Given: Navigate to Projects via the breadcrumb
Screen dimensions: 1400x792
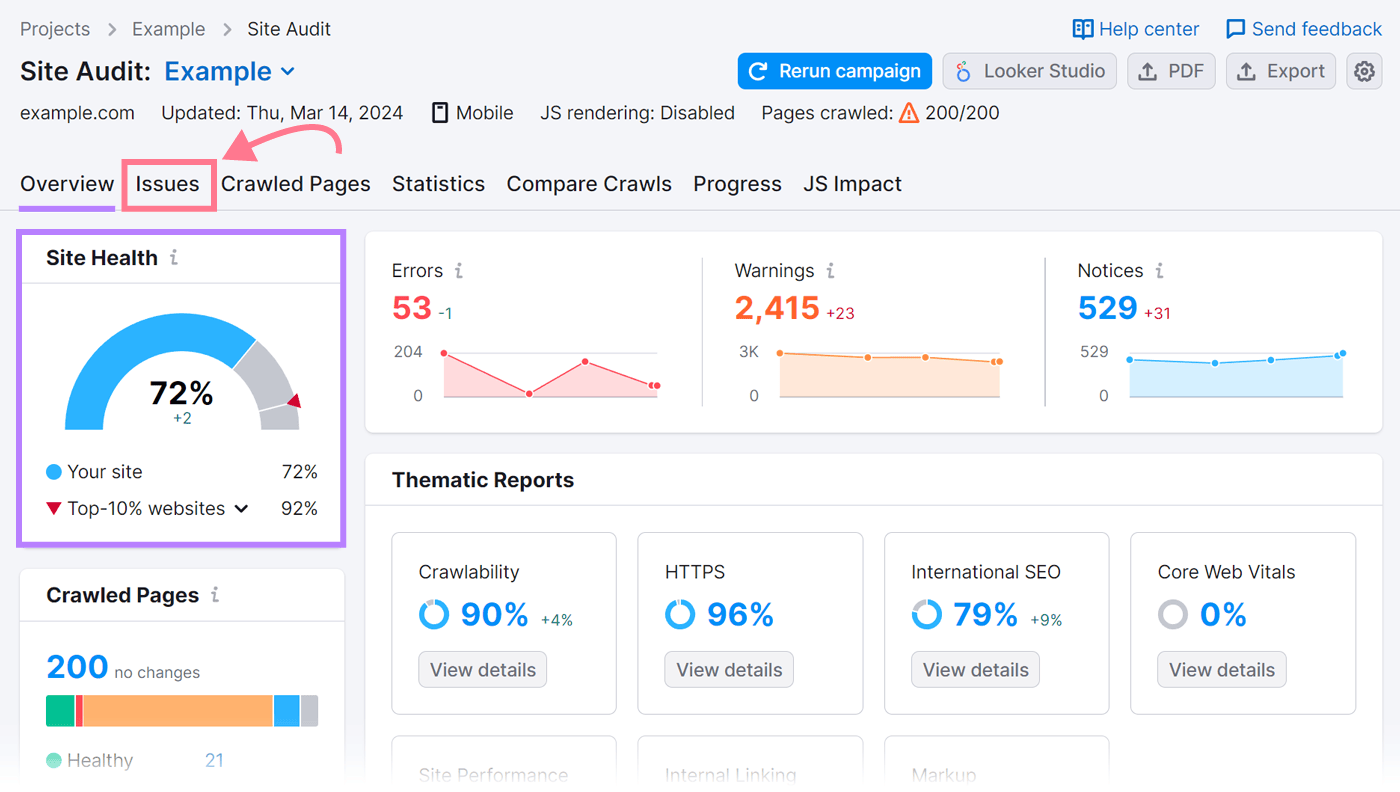Looking at the screenshot, I should tap(55, 29).
